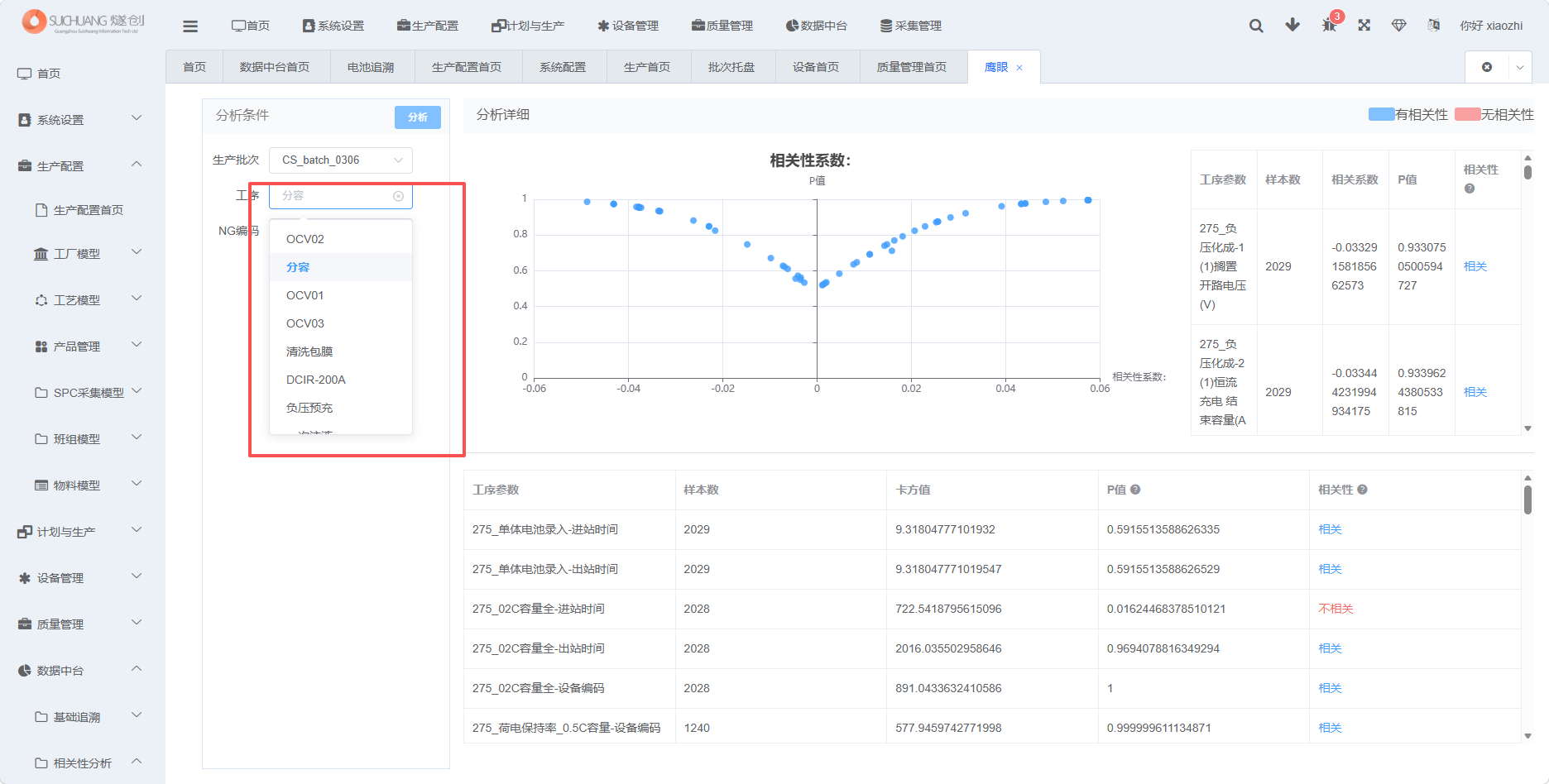Click the blue 分析 button
The image size is (1549, 784).
pyautogui.click(x=418, y=117)
